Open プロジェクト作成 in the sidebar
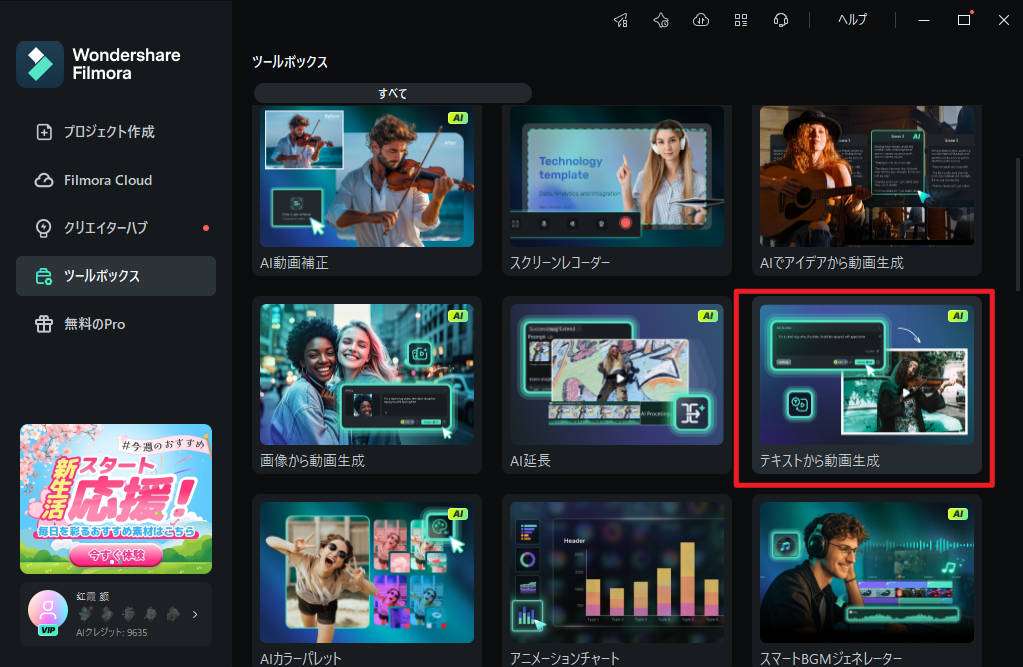This screenshot has height=667, width=1023. pyautogui.click(x=108, y=132)
